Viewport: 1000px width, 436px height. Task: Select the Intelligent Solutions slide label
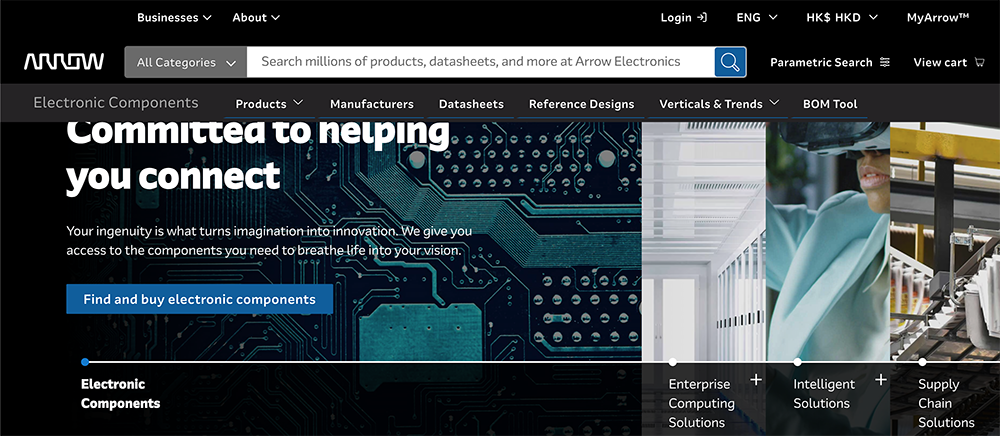pyautogui.click(x=824, y=393)
